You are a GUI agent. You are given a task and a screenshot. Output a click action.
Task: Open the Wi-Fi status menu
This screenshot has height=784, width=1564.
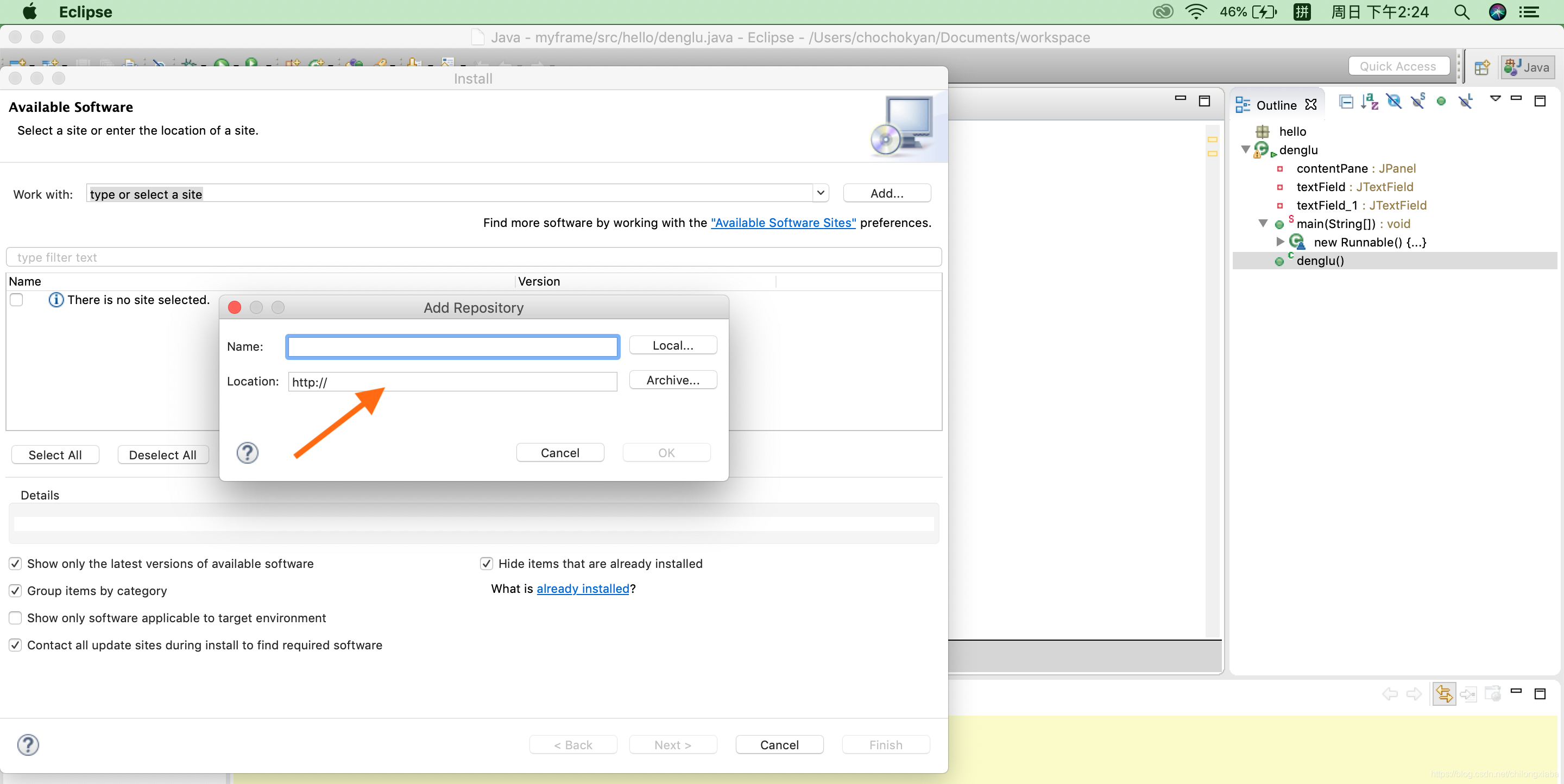(1195, 12)
